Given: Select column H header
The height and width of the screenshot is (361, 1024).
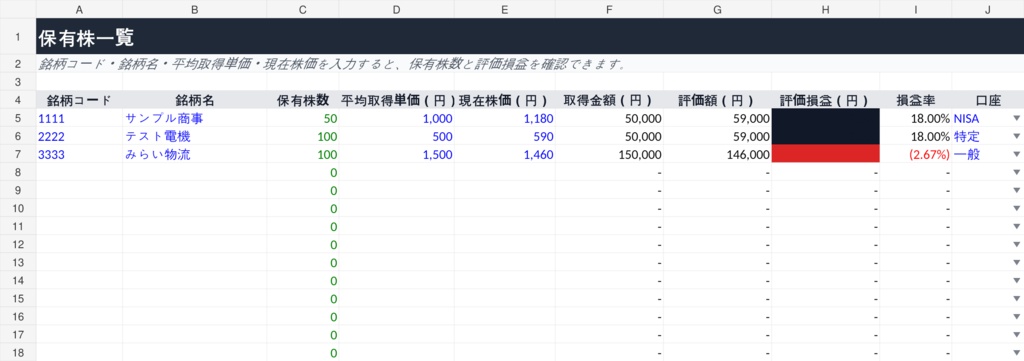Looking at the screenshot, I should [825, 9].
